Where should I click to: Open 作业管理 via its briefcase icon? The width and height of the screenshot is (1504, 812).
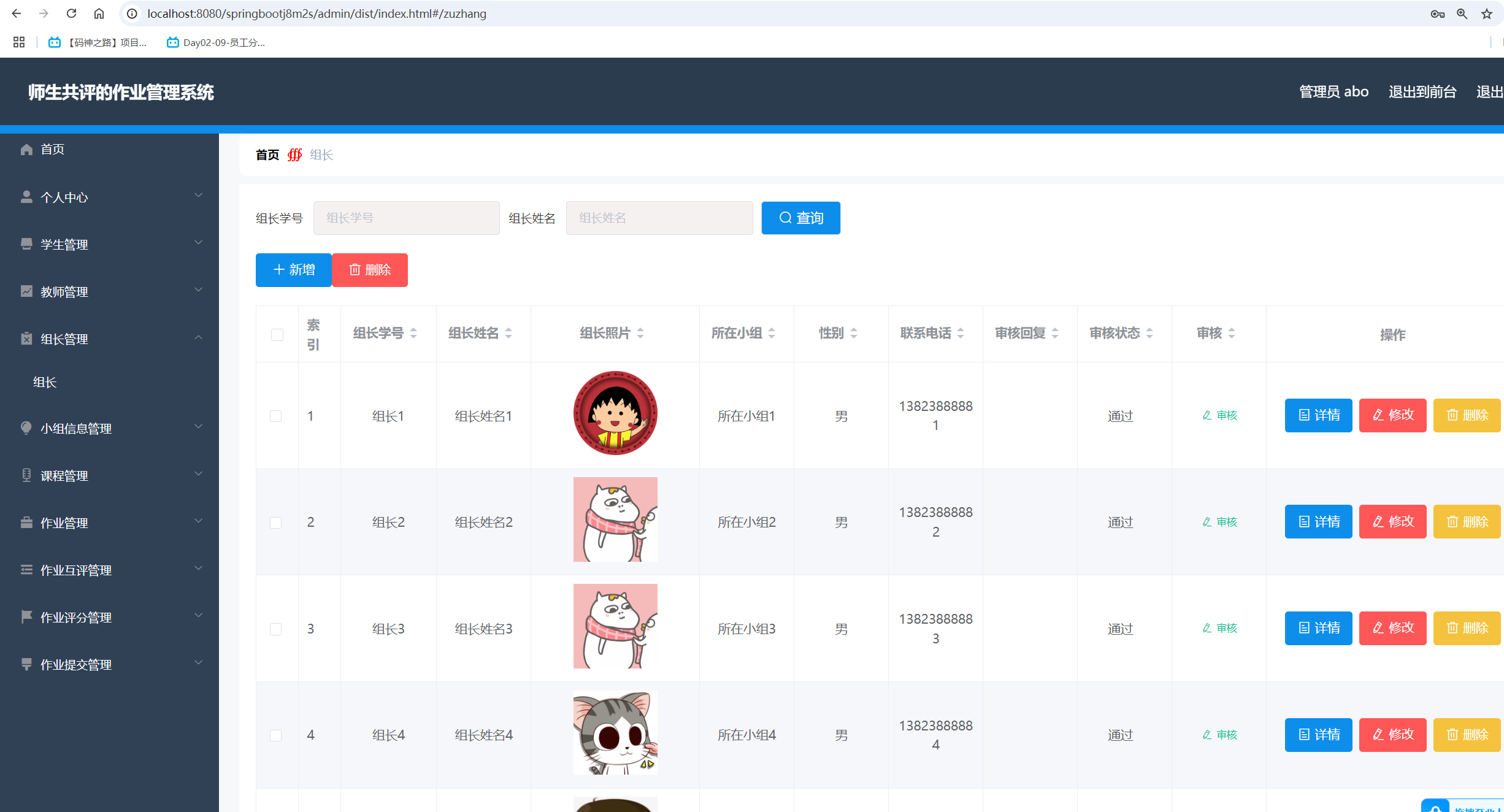[26, 523]
